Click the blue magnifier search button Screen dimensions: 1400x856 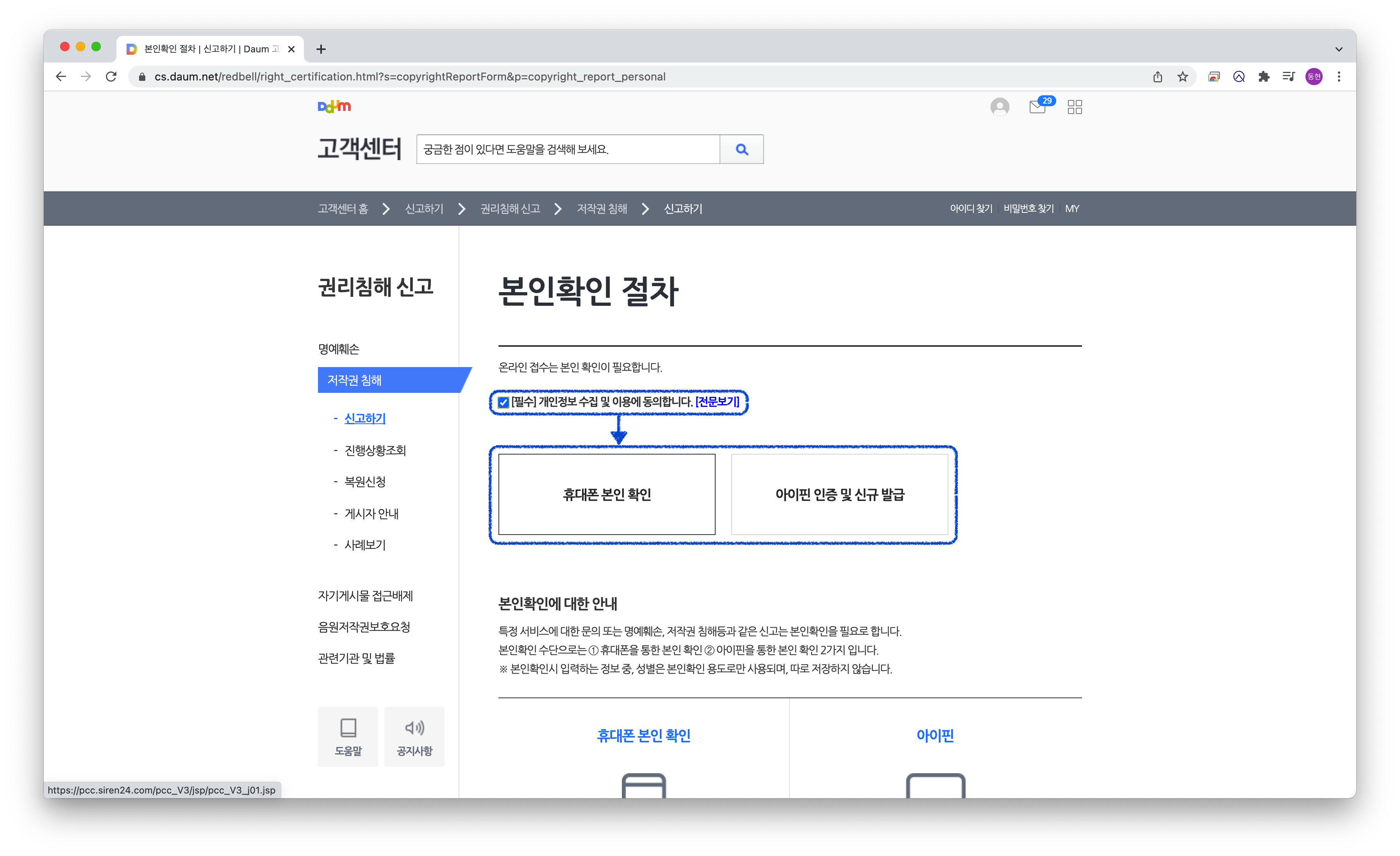click(741, 150)
